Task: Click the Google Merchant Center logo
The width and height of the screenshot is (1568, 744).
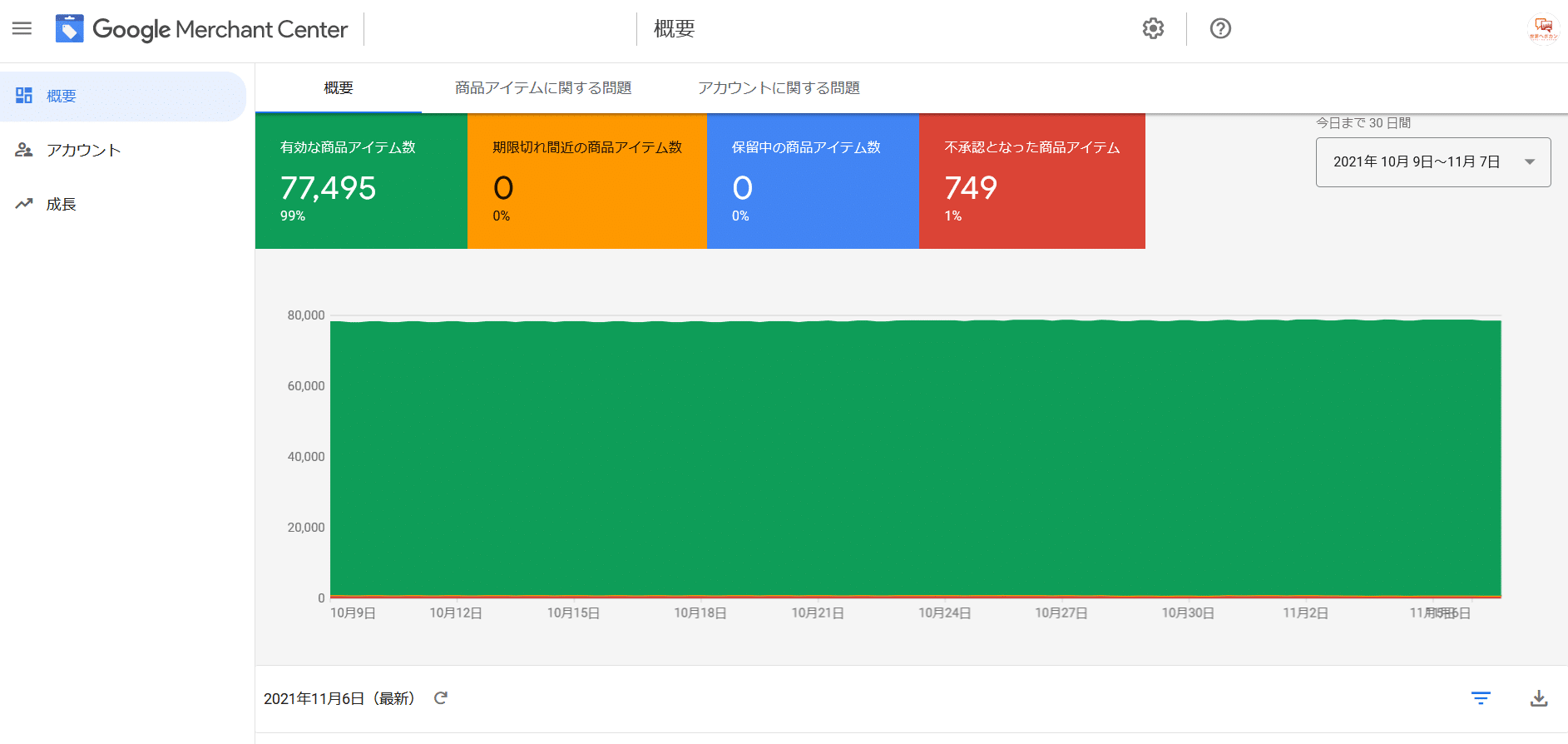Action: (70, 29)
